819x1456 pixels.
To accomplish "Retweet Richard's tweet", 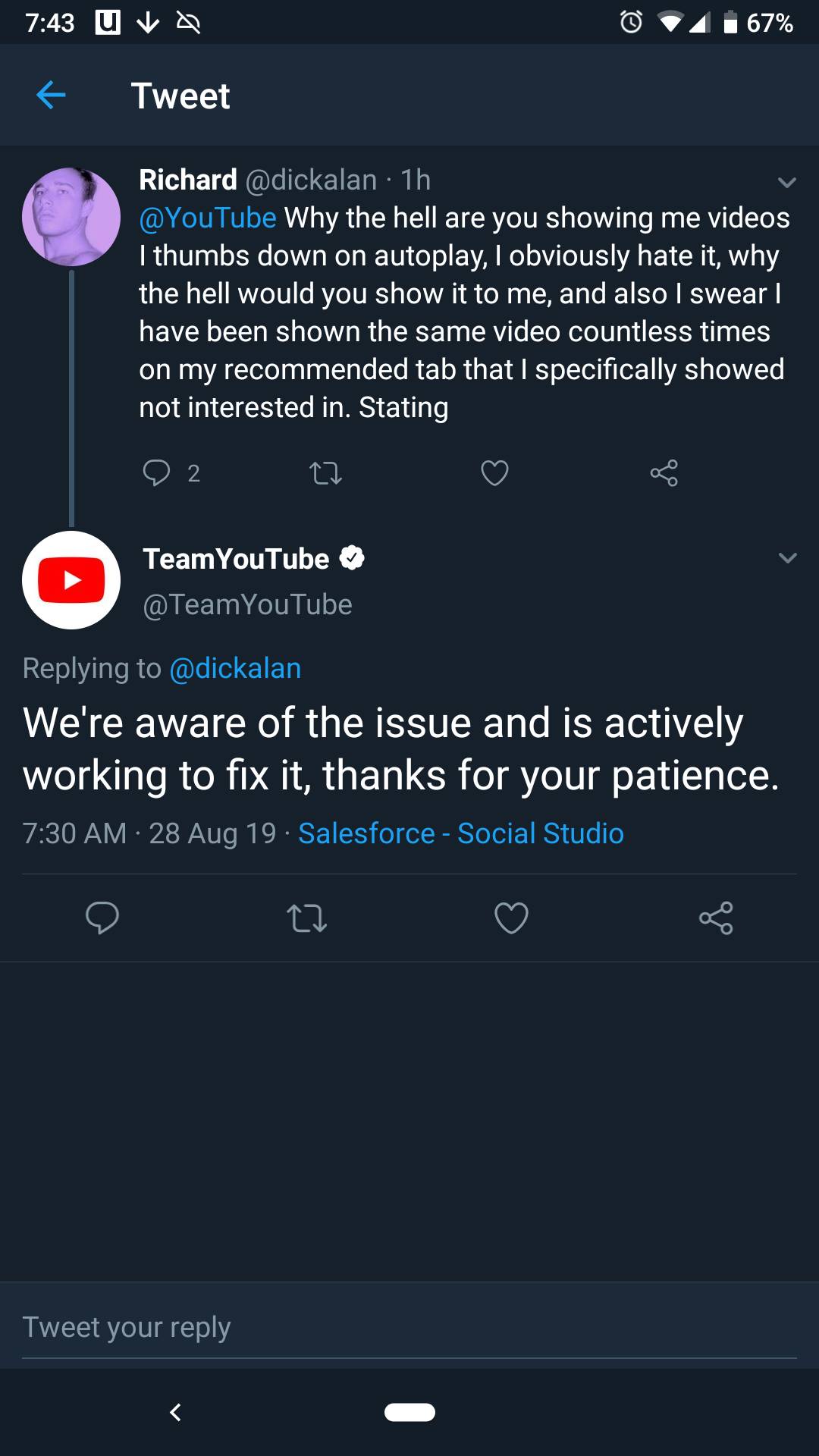I will pos(326,473).
